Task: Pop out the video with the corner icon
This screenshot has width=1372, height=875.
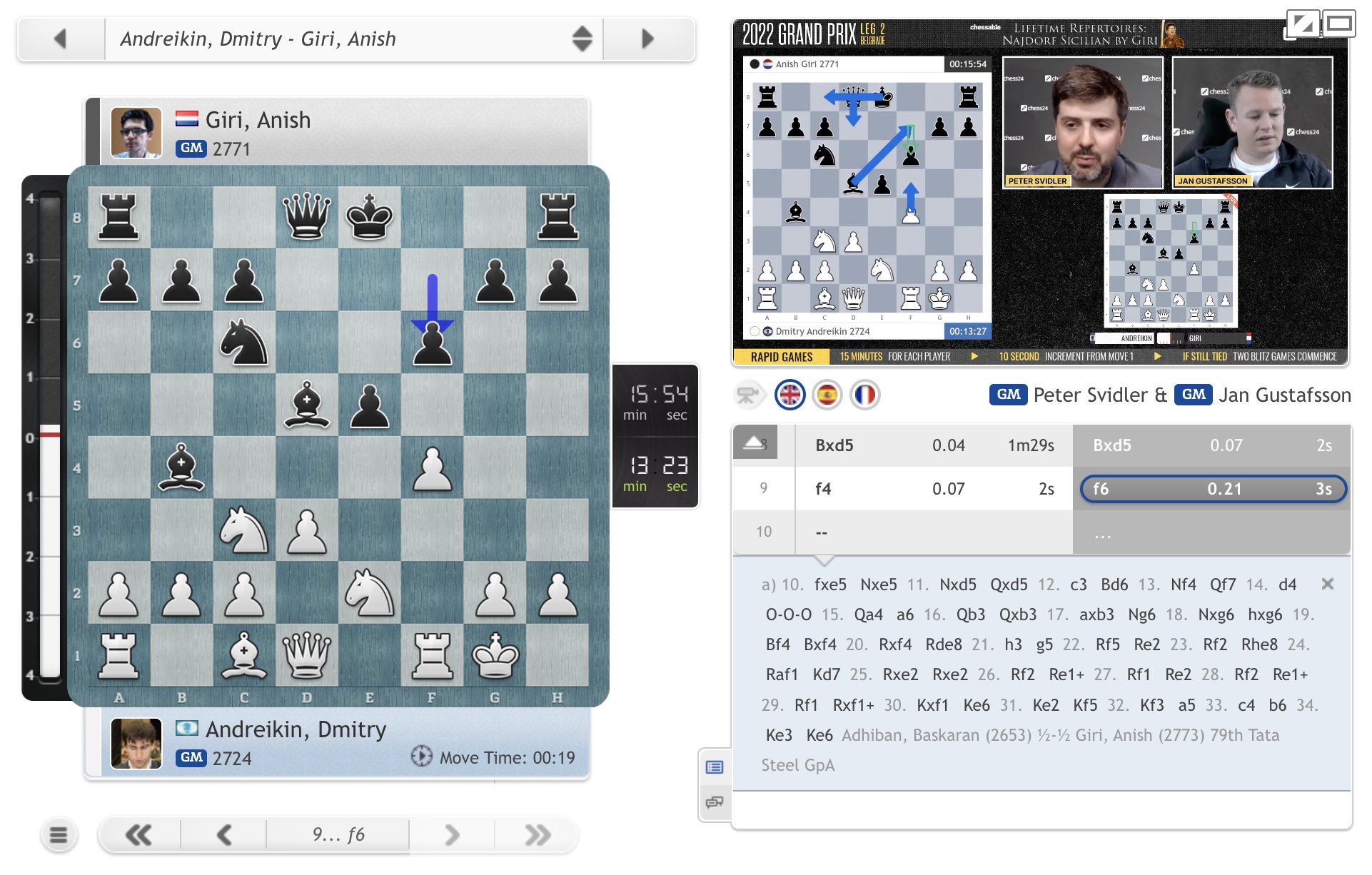Action: click(1302, 24)
